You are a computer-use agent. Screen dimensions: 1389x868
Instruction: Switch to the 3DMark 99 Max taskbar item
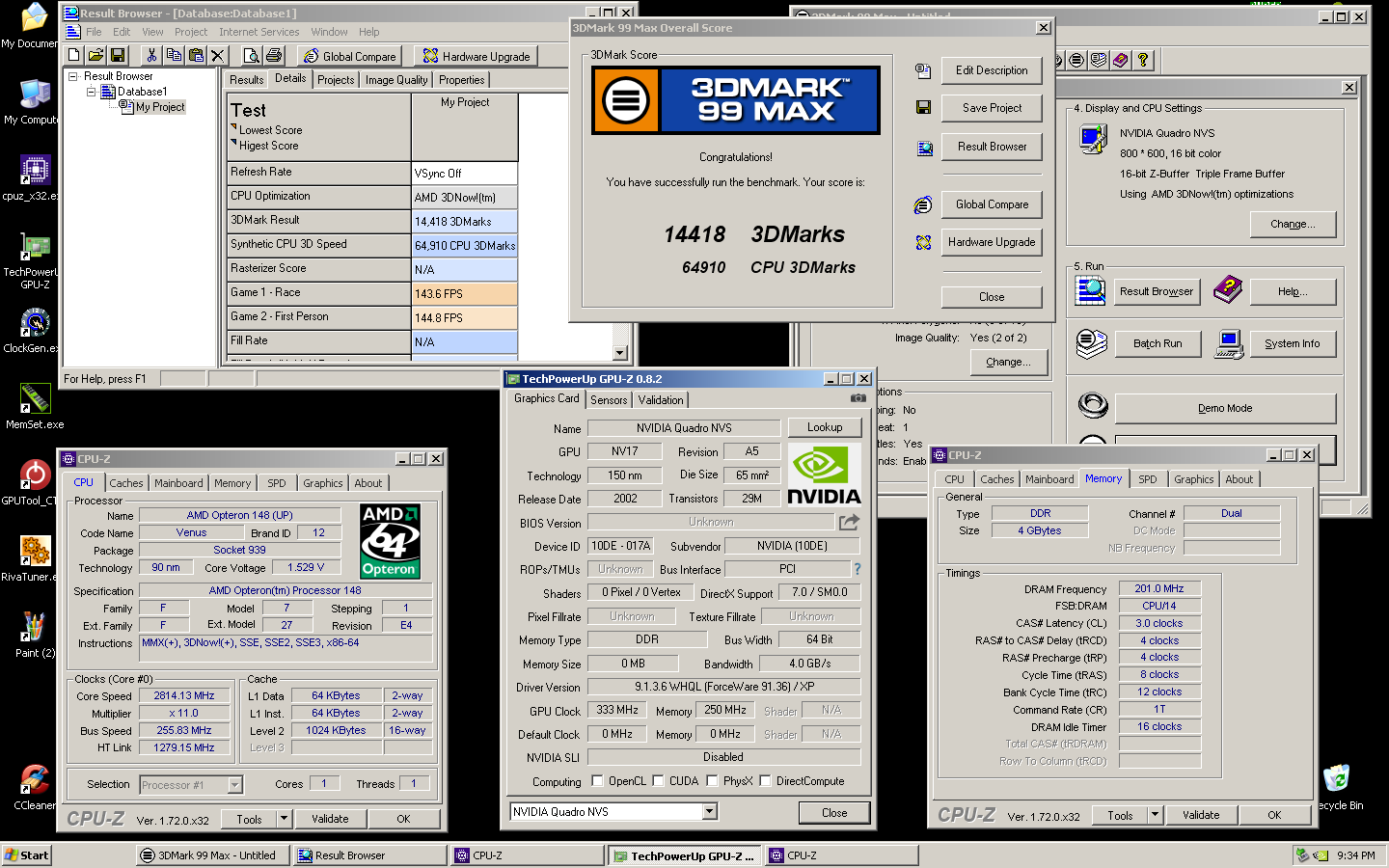pos(214,855)
